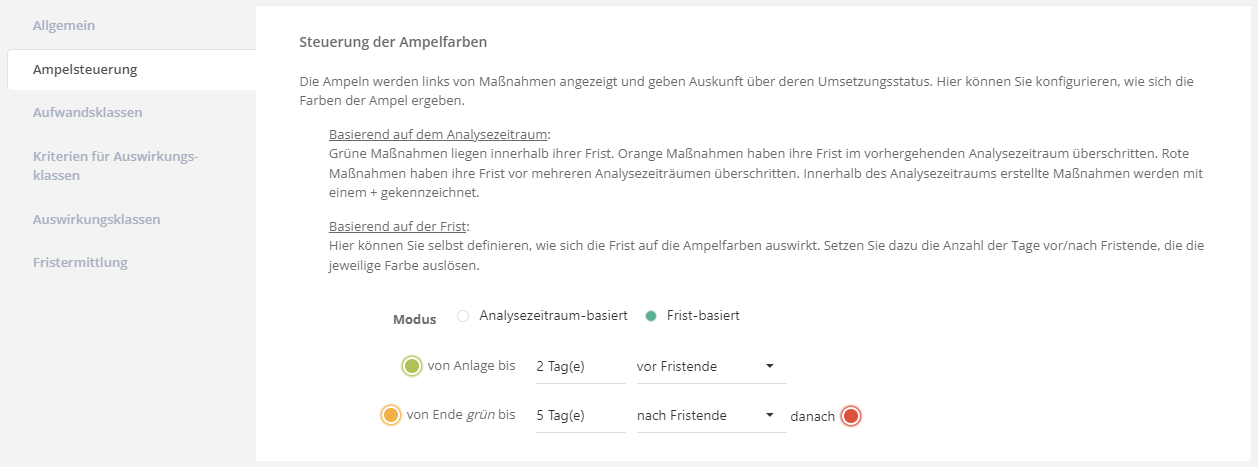Open Aufwandsklassen in the sidebar
Viewport: 1258px width, 467px height.
(87, 112)
